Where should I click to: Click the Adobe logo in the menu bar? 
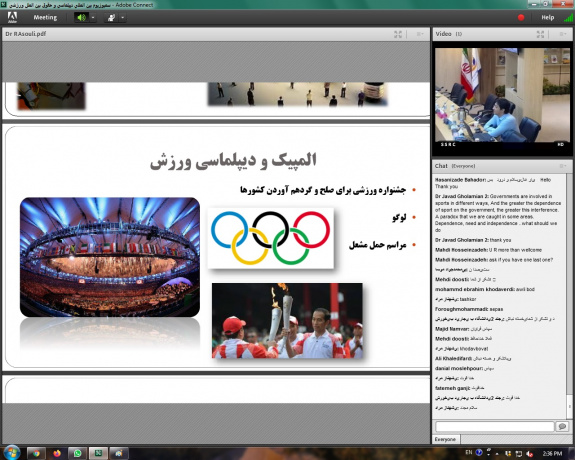(x=12, y=17)
